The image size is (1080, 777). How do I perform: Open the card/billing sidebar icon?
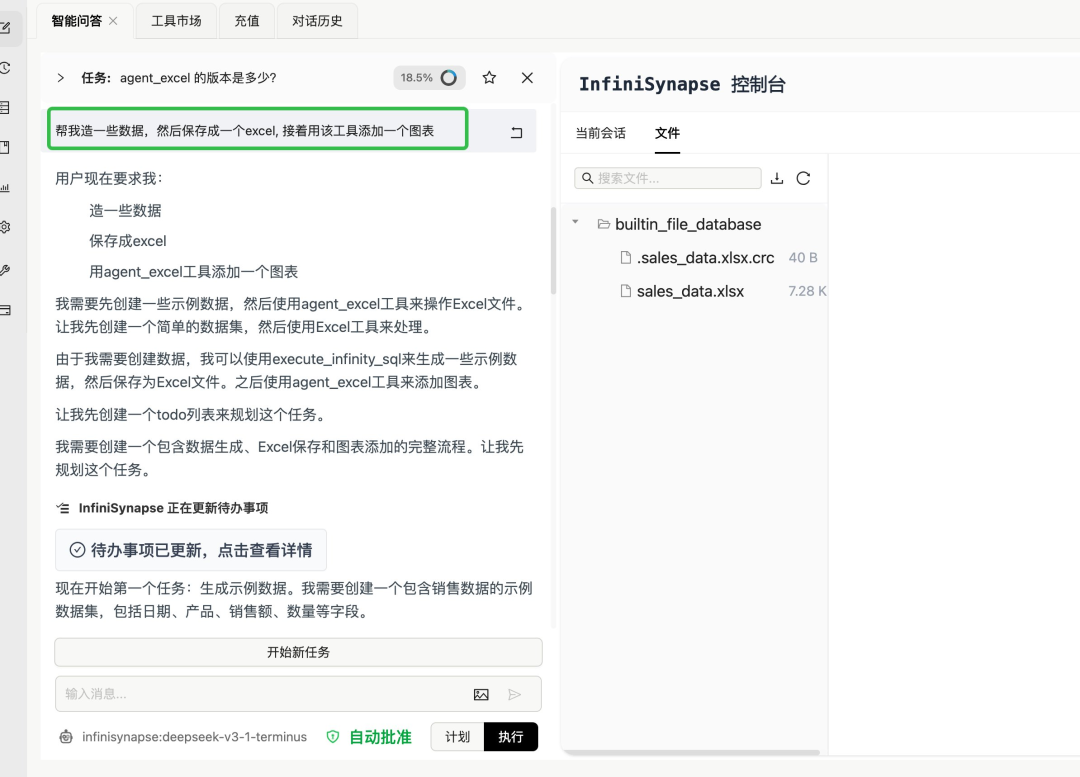(5, 310)
